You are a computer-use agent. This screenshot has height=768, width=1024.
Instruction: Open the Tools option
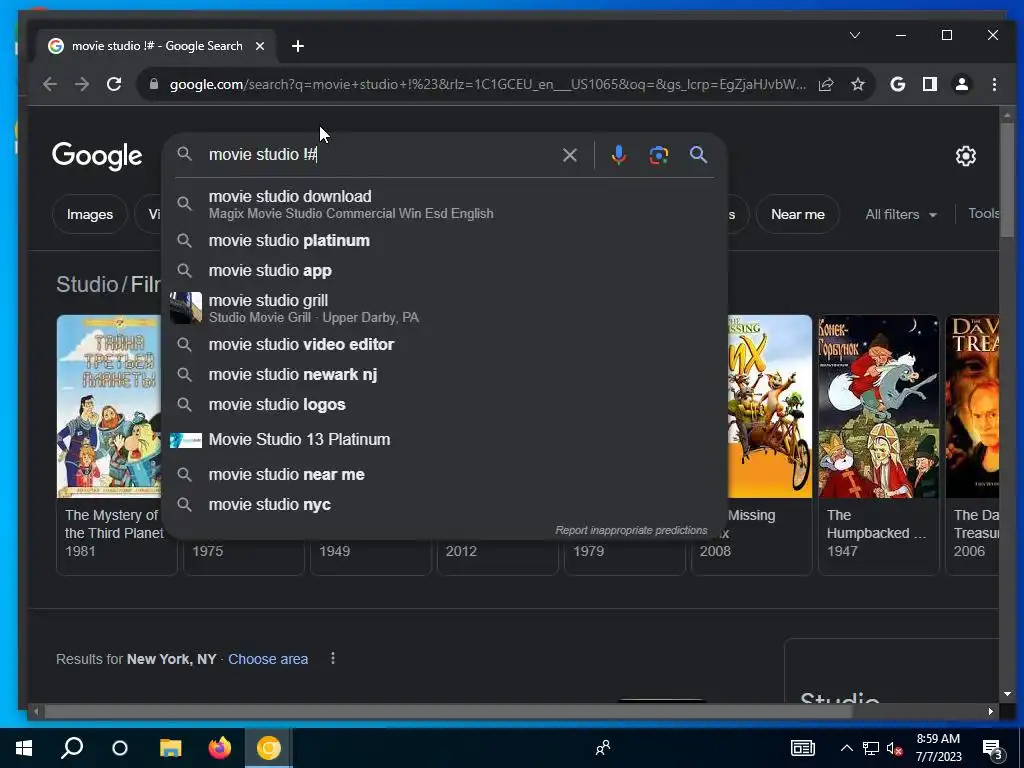click(984, 214)
